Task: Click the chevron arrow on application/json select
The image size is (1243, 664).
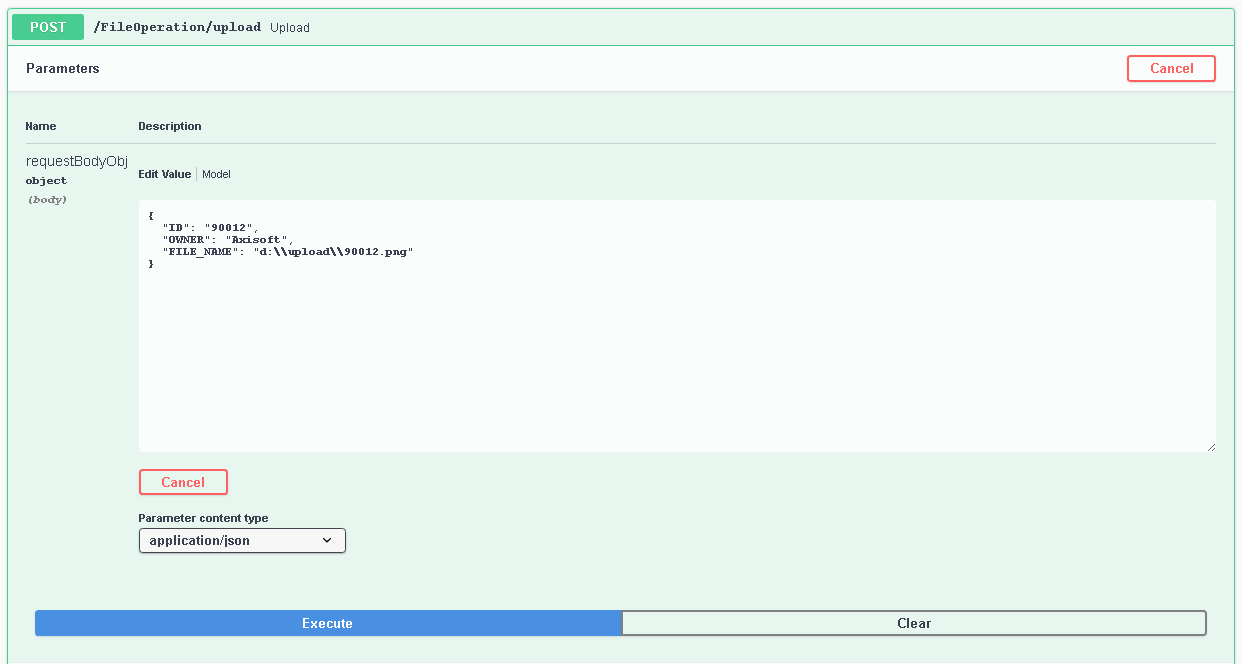Action: click(x=327, y=541)
